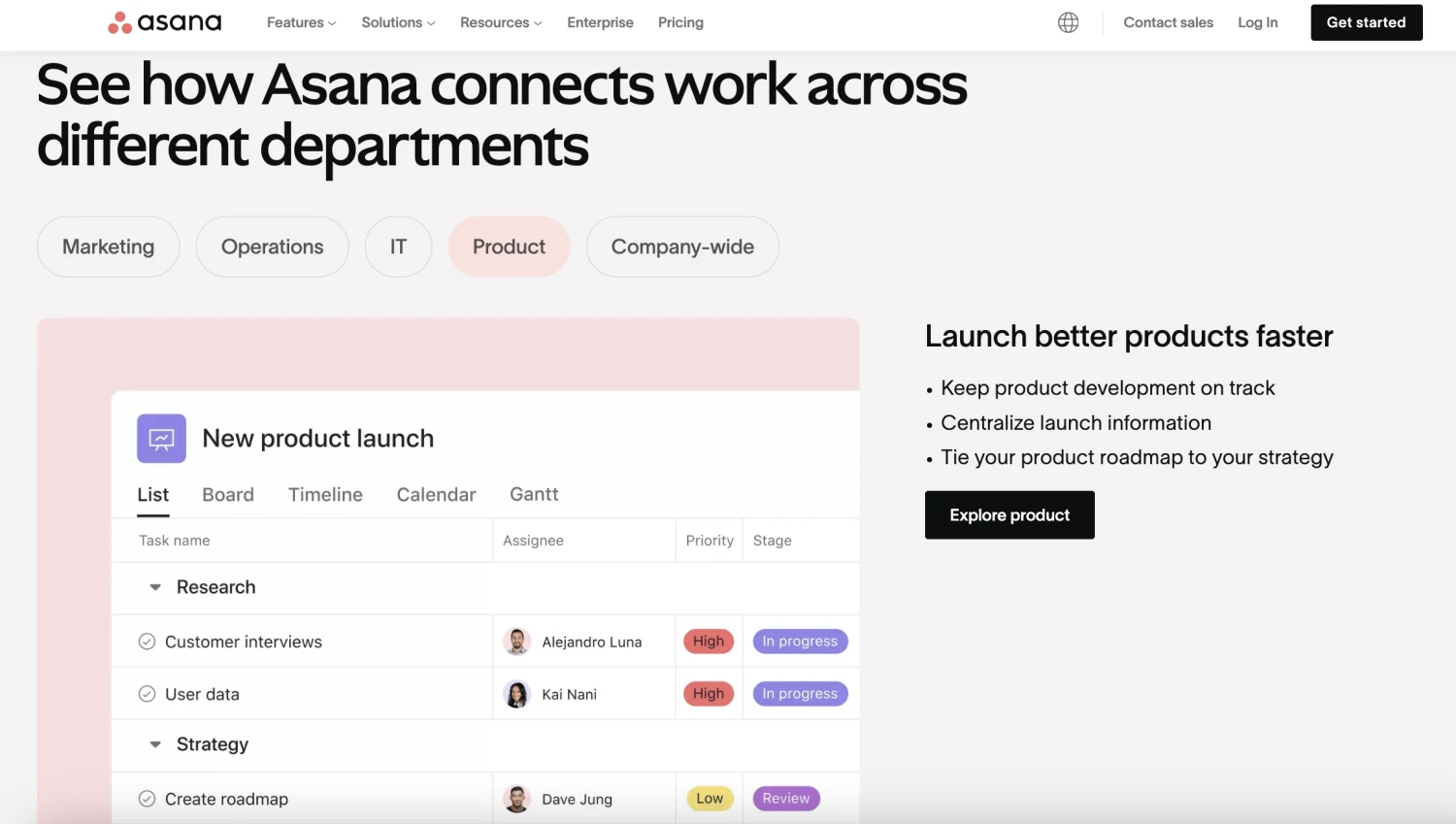Viewport: 1456px width, 824px height.
Task: Click the Assignee column header
Action: pos(533,541)
